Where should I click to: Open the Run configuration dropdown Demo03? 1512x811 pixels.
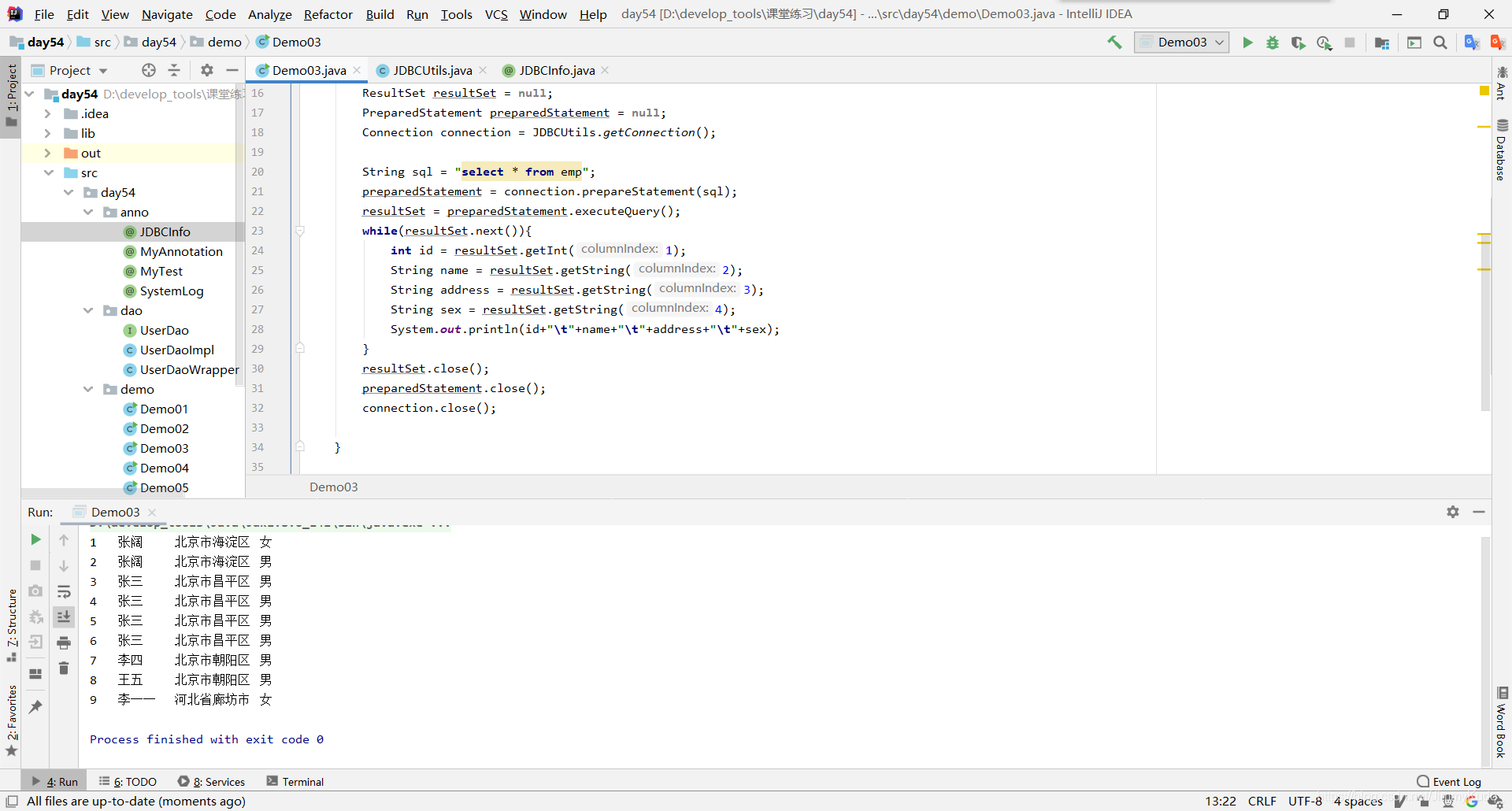coord(1181,43)
